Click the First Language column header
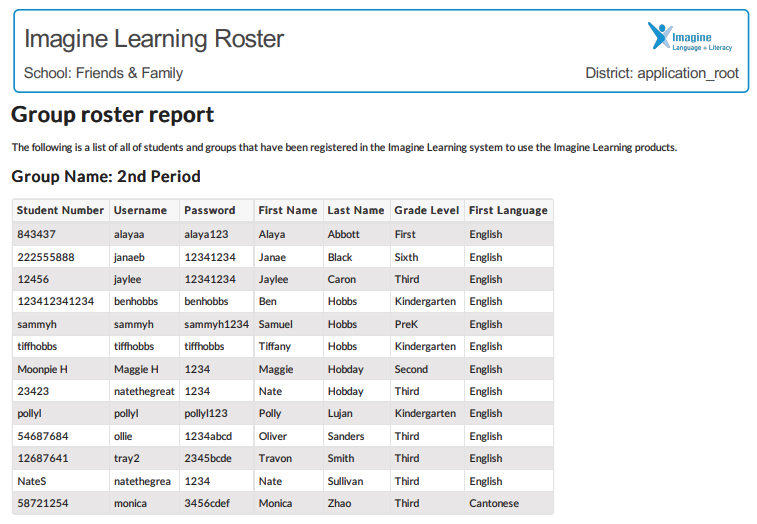The width and height of the screenshot is (757, 524). pos(508,210)
